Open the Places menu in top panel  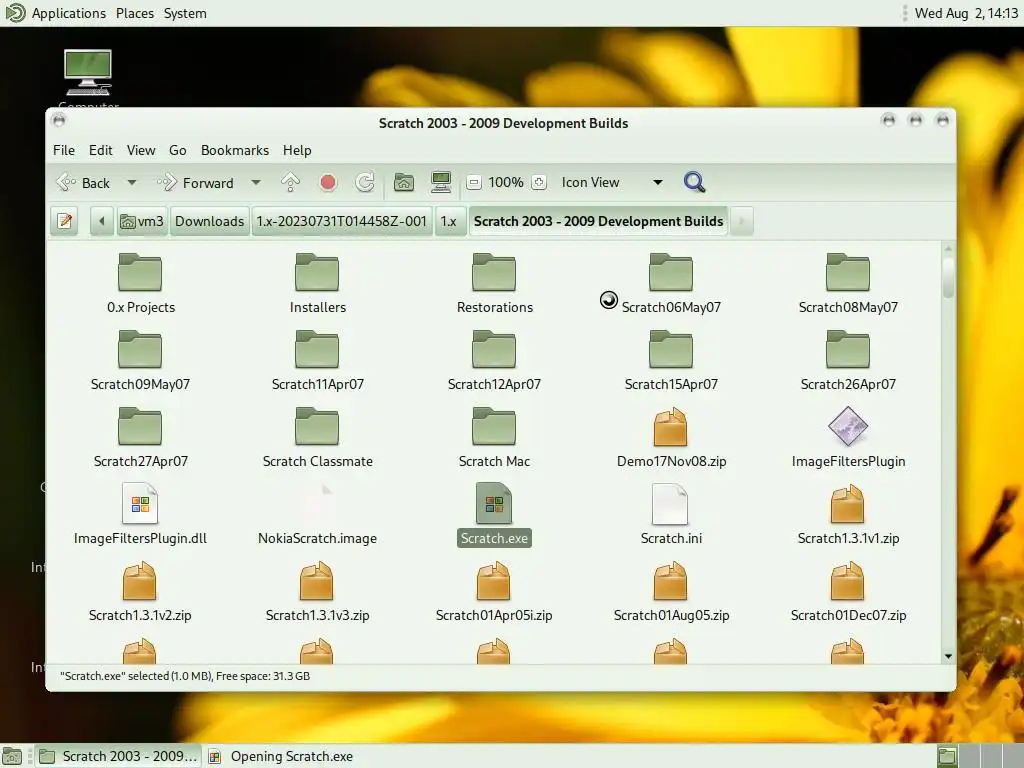click(x=135, y=13)
